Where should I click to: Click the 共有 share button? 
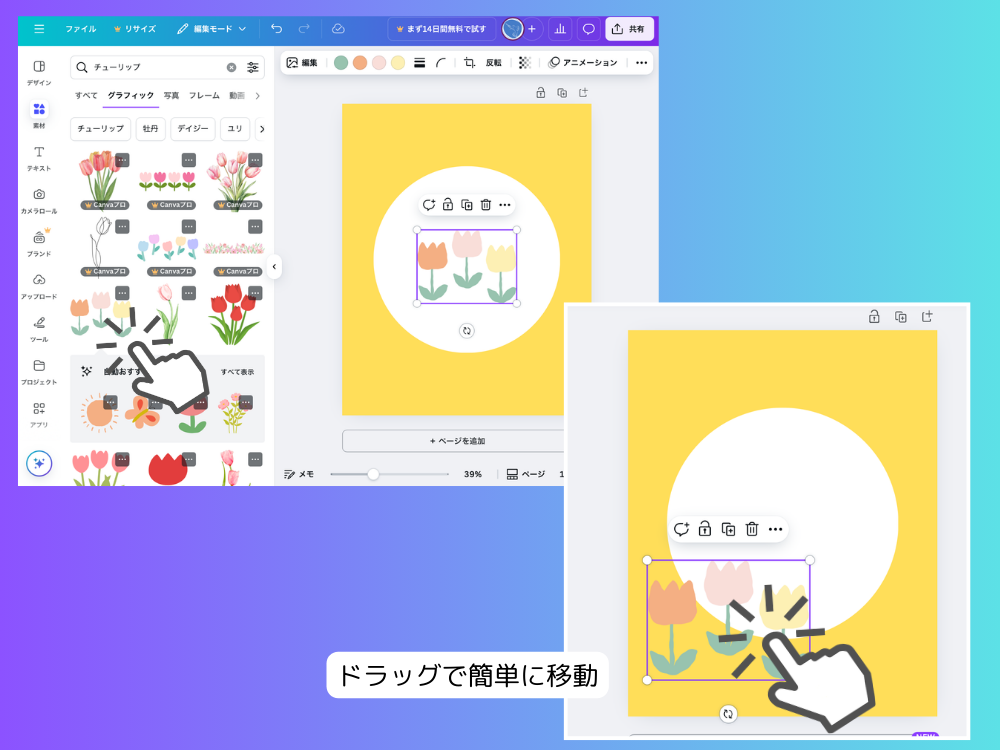tap(630, 29)
